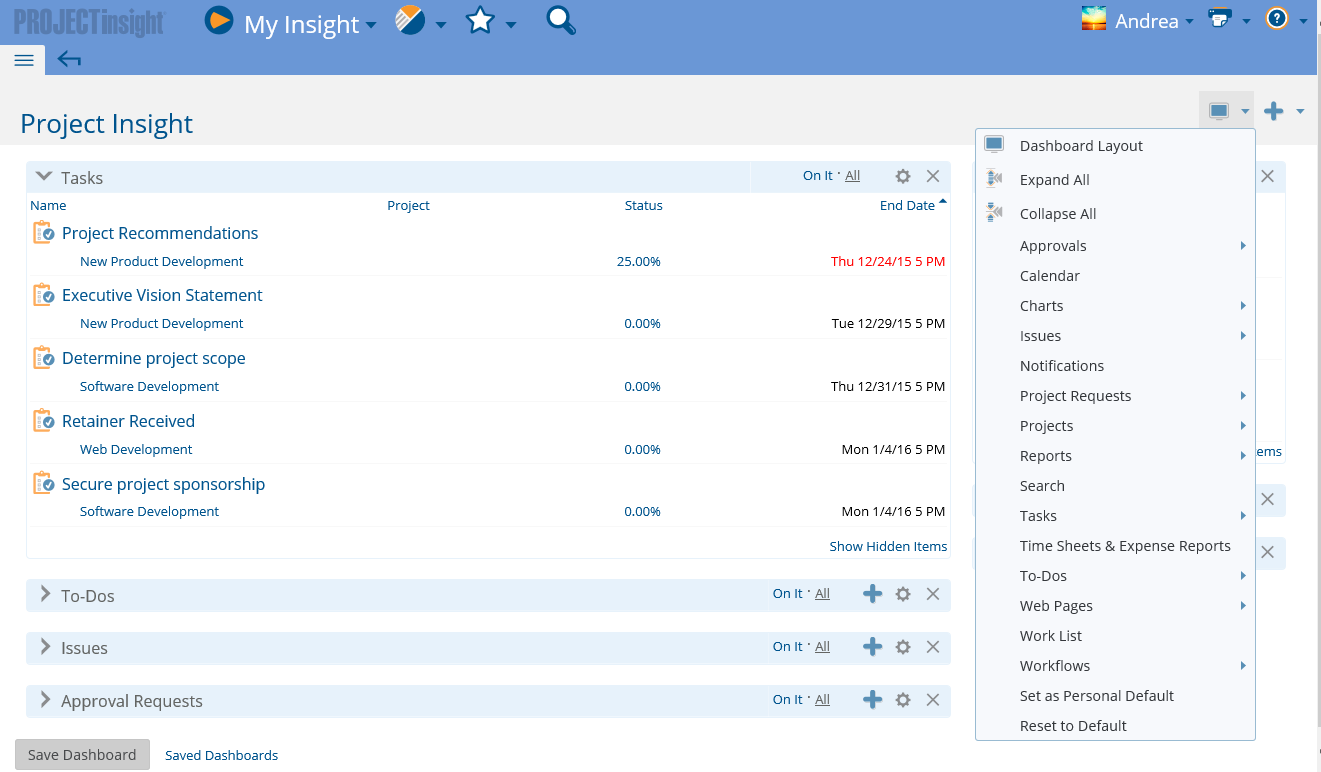Expand the To-Dos panel
This screenshot has height=772, width=1321.
(45, 594)
